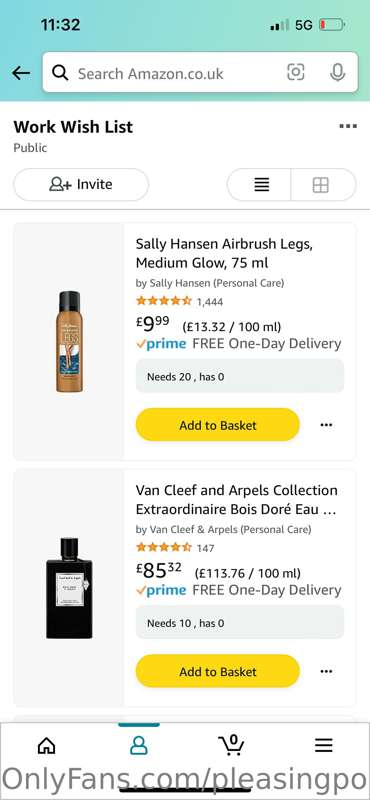Tap the microphone voice search icon
This screenshot has height=800, width=370.
tap(337, 72)
